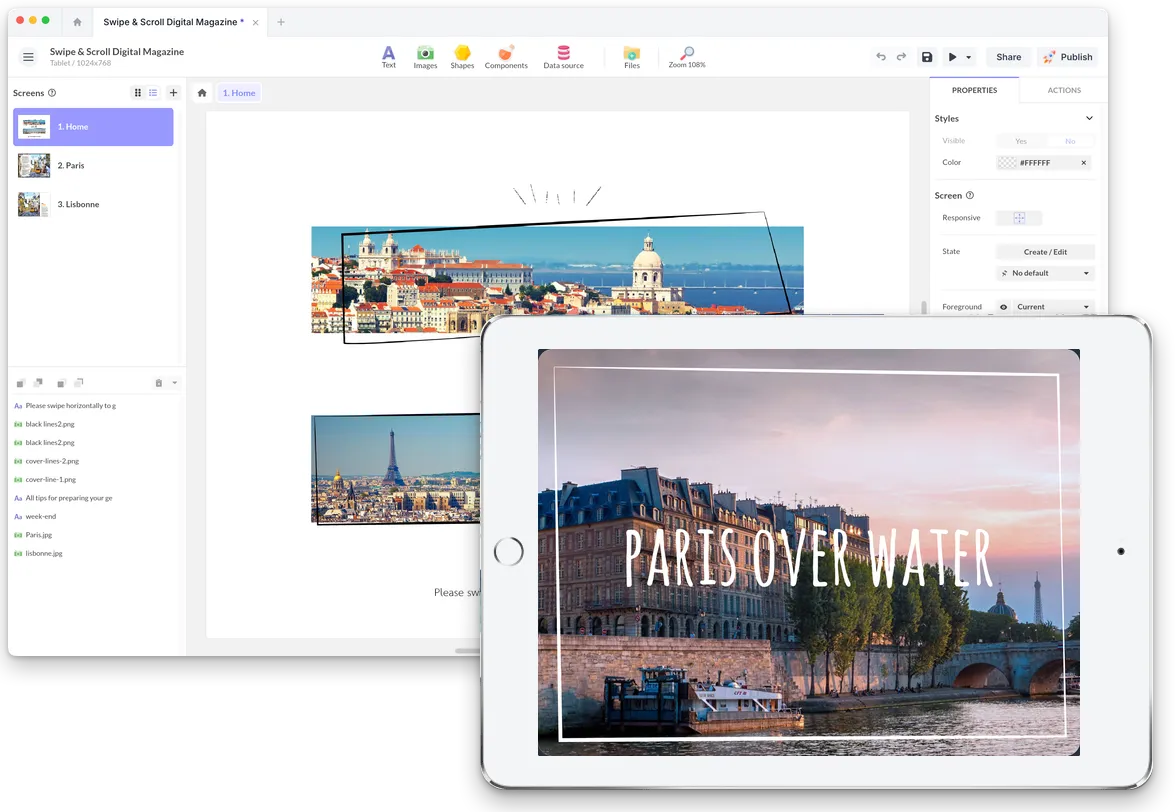Open the Foreground Current dropdown
1175x812 pixels.
[1052, 307]
